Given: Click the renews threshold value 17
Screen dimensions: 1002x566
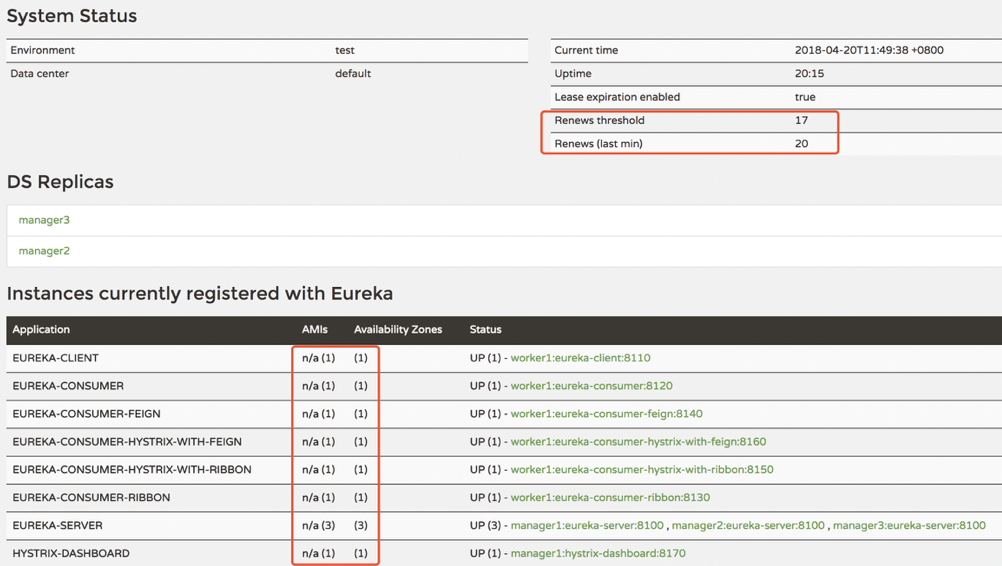Looking at the screenshot, I should [x=801, y=120].
